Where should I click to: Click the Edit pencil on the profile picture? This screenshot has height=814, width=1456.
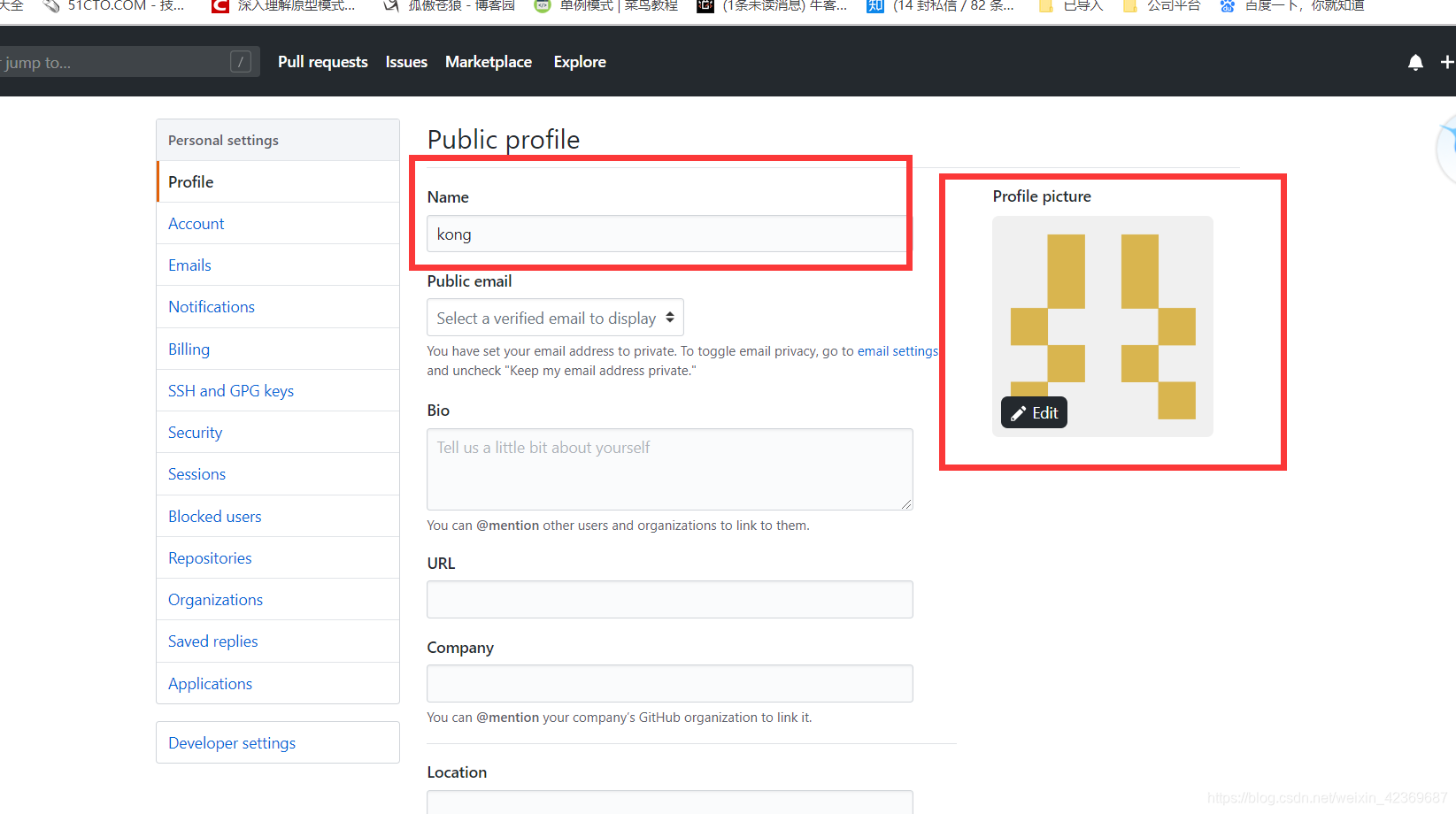[x=1033, y=411]
